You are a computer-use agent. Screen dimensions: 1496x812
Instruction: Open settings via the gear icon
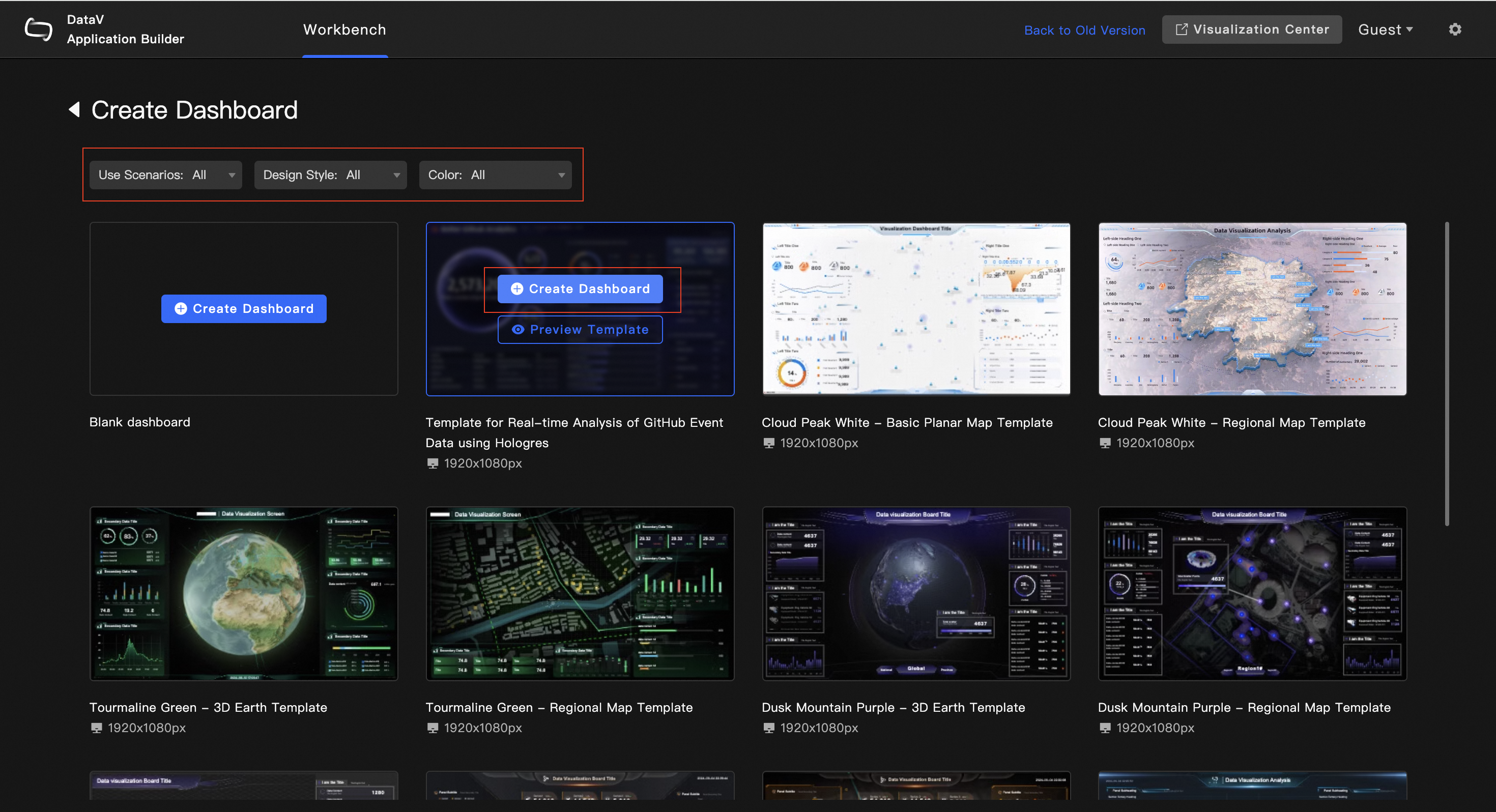point(1454,30)
